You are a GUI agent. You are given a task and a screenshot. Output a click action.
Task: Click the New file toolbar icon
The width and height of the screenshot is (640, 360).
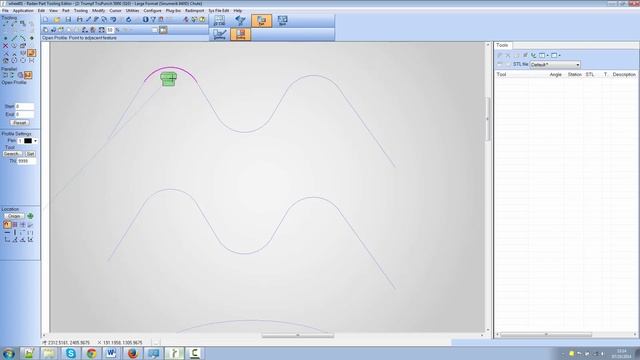point(46,20)
